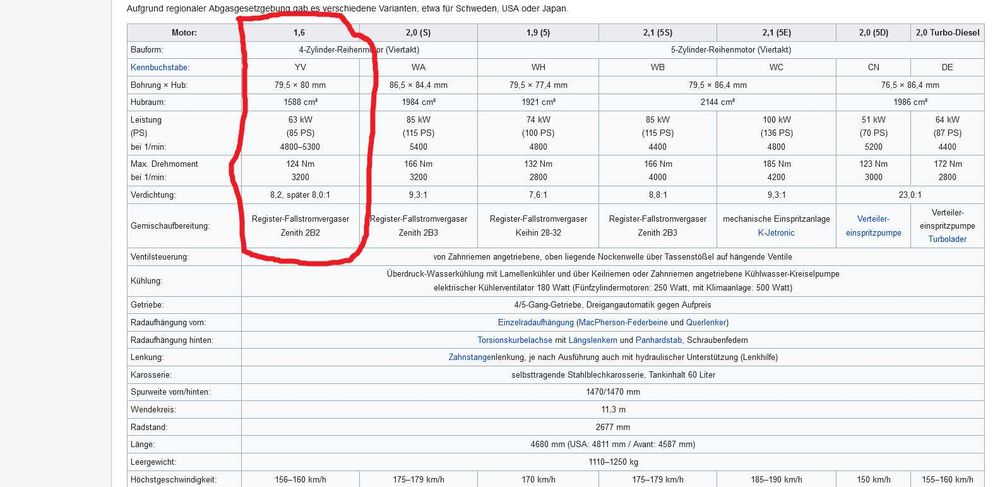Follow the K-Jetronic link

click(776, 233)
